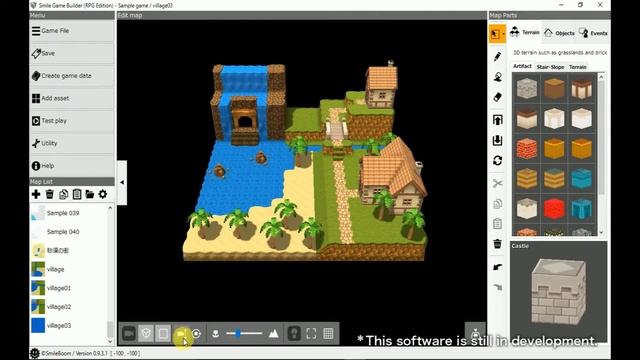640x360 pixels.
Task: Select the solid red block swatch
Action: coord(554,209)
